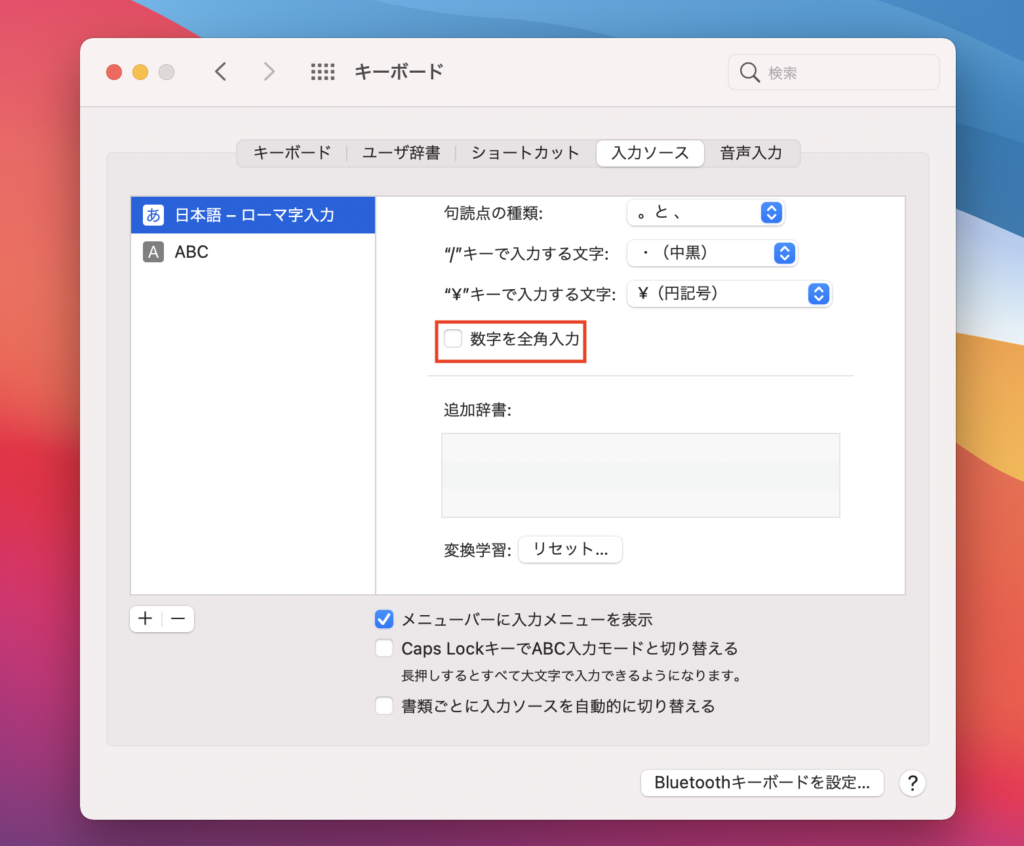Open the ショートカット tab
The height and width of the screenshot is (846, 1024).
pyautogui.click(x=525, y=153)
